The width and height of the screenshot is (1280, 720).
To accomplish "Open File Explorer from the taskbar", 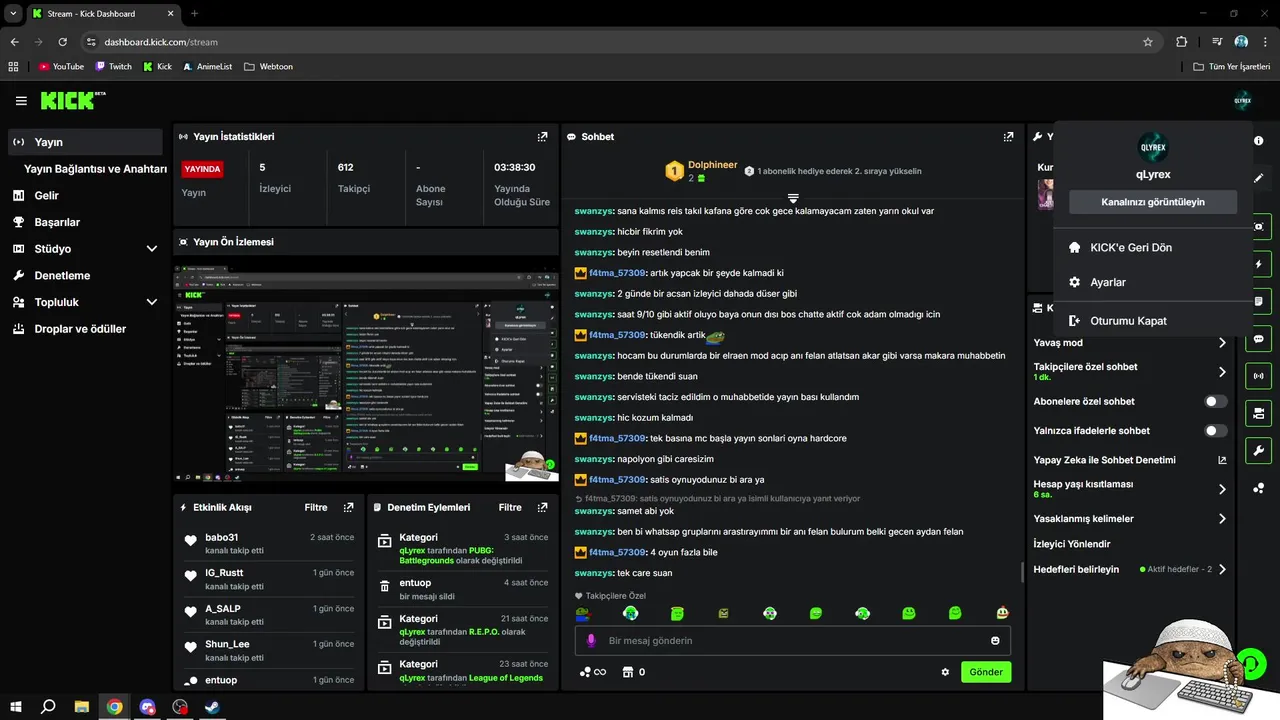I will click(82, 706).
